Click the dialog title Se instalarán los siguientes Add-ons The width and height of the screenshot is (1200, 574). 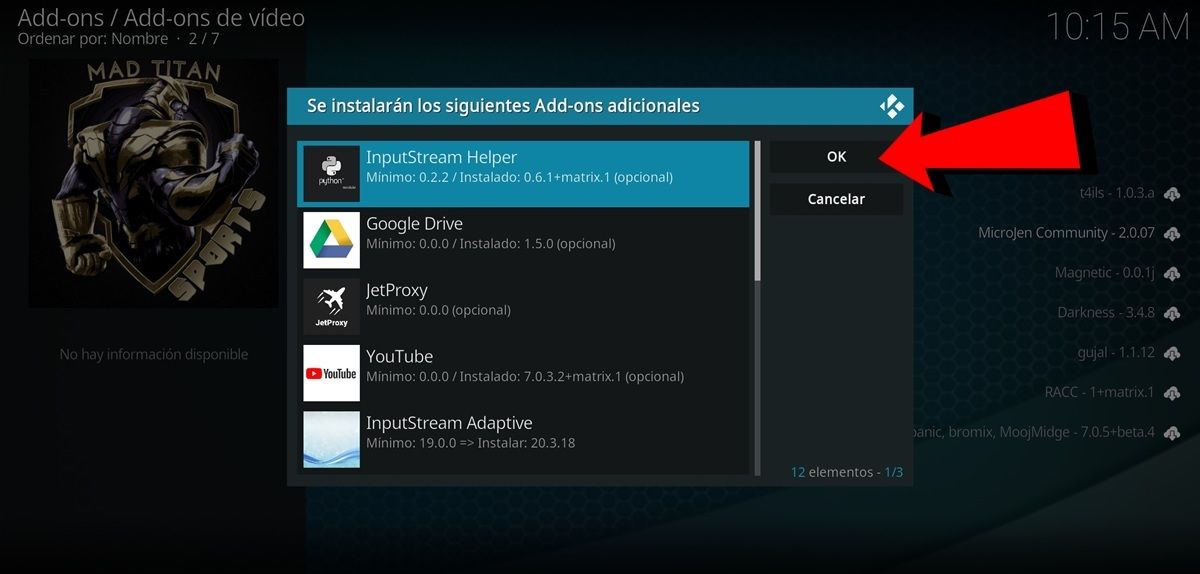coord(503,105)
